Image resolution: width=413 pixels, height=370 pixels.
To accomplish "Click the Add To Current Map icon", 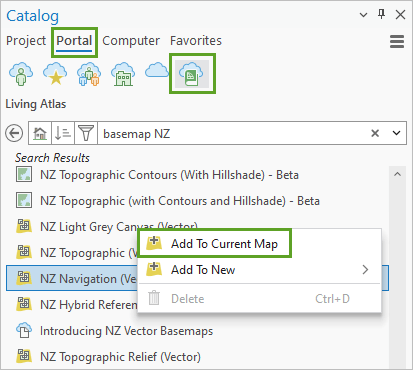I will (154, 242).
